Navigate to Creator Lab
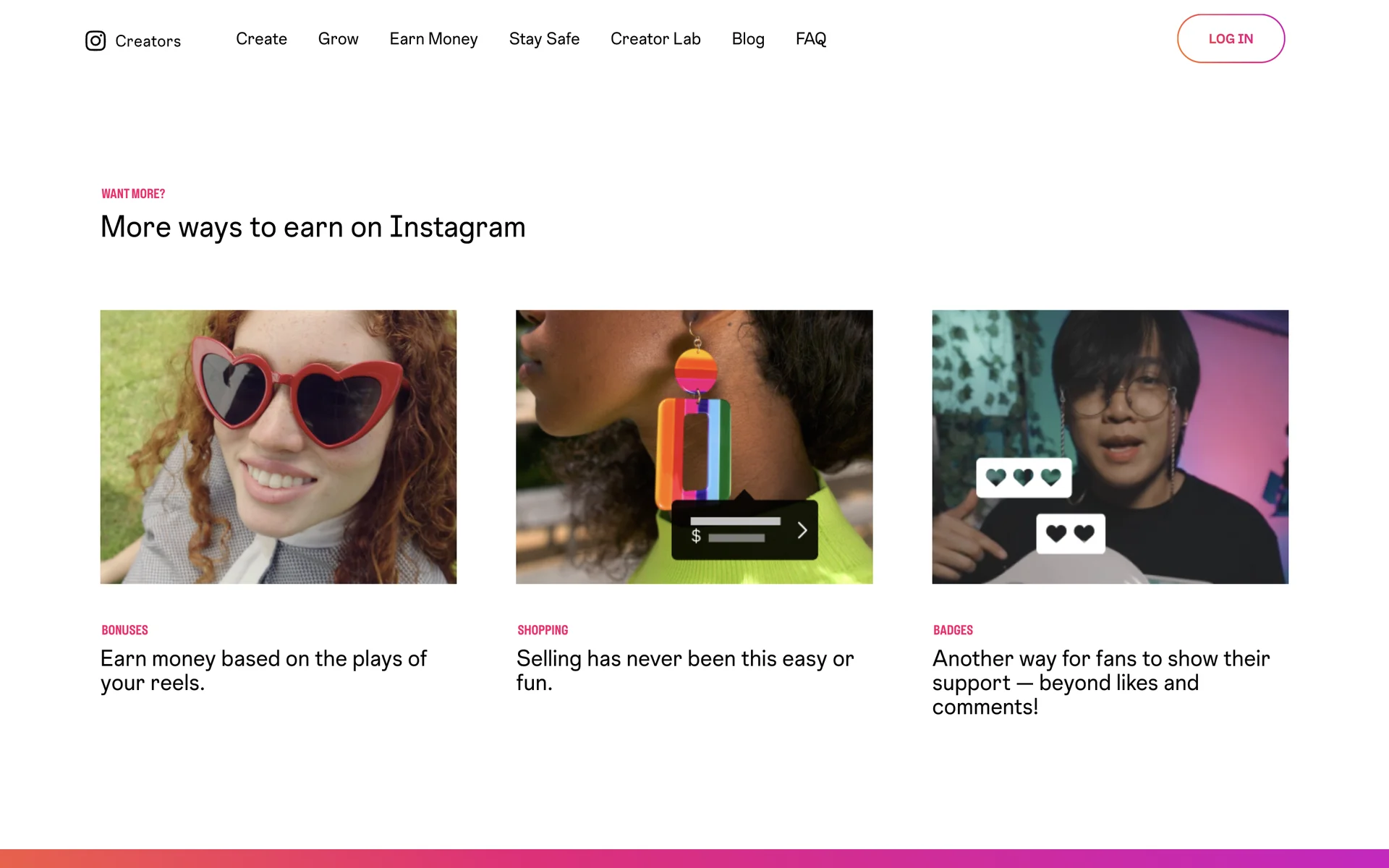This screenshot has width=1389, height=868. pyautogui.click(x=655, y=39)
